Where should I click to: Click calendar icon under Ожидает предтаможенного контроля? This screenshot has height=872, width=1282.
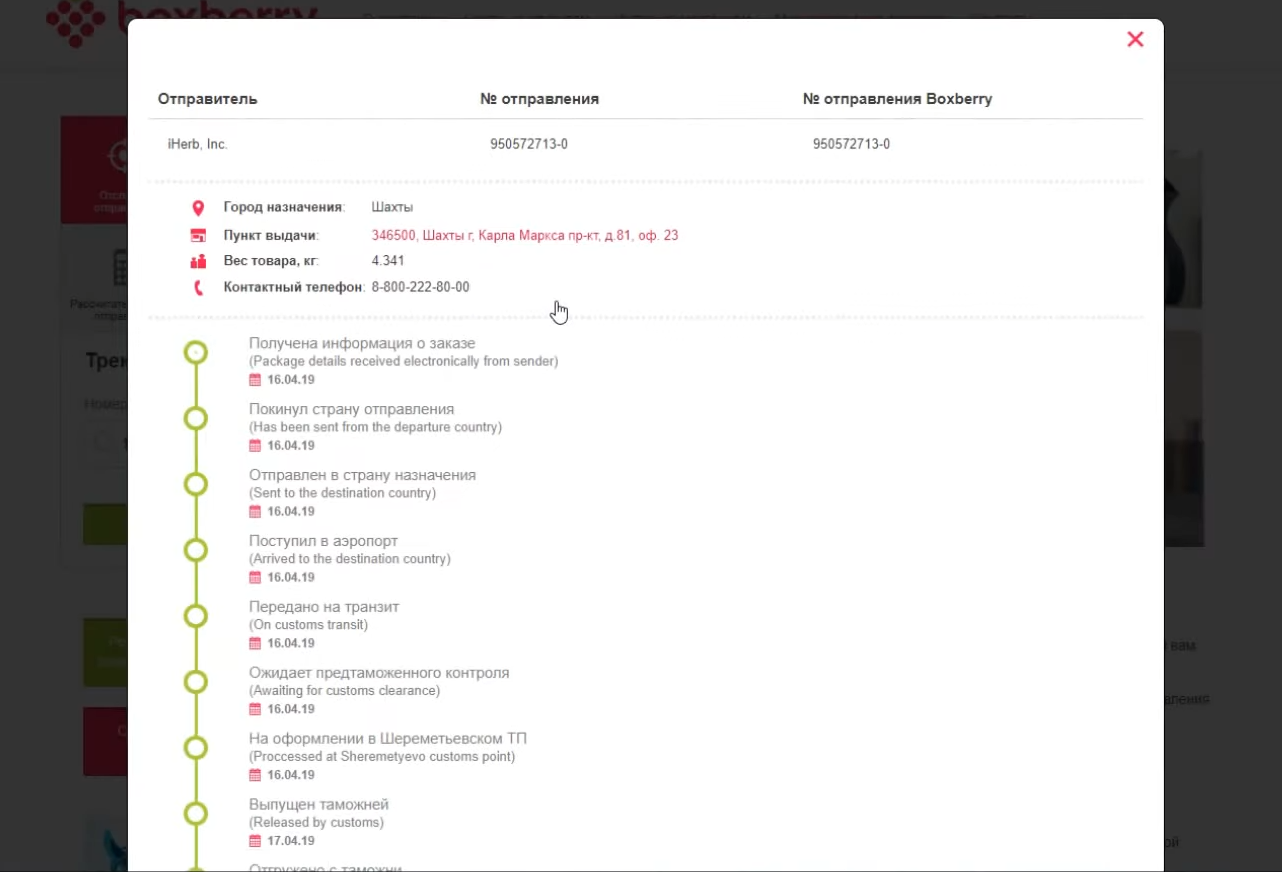(x=255, y=710)
